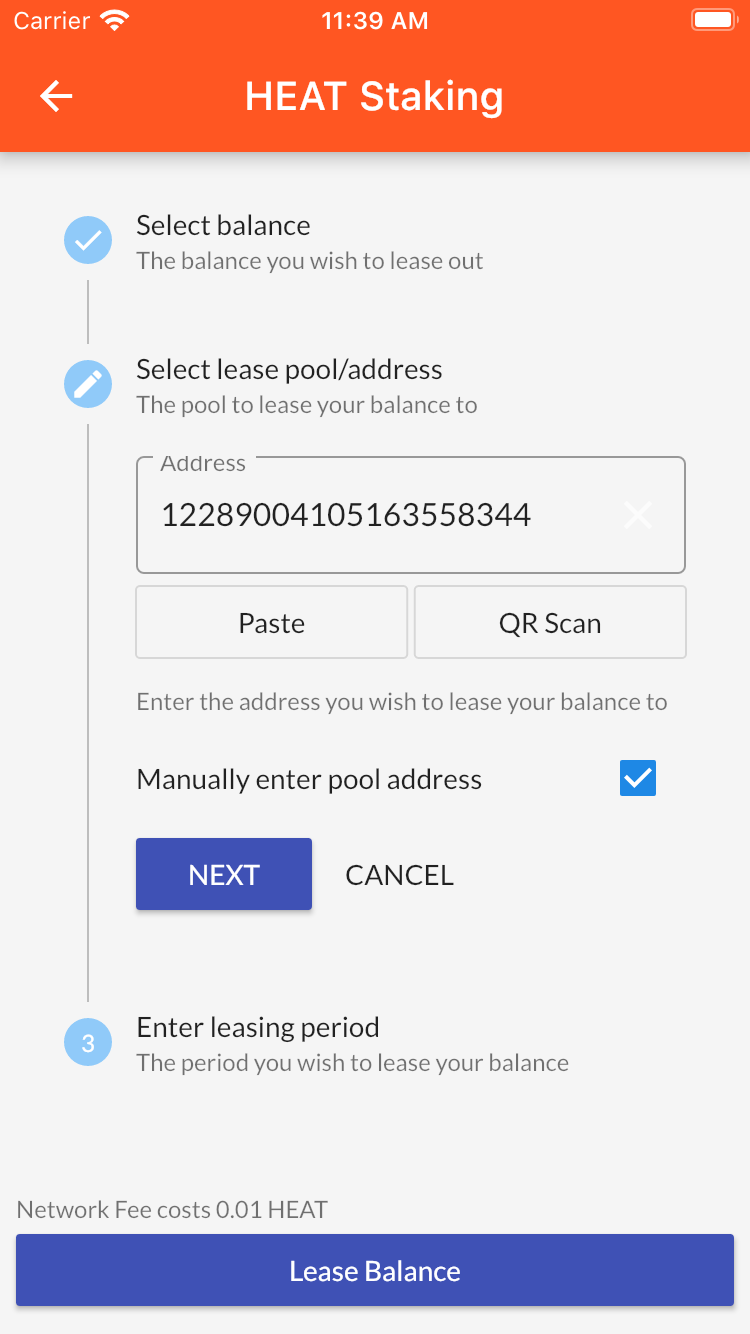Tap the back arrow in header
Viewport: 750px width, 1334px height.
tap(56, 96)
